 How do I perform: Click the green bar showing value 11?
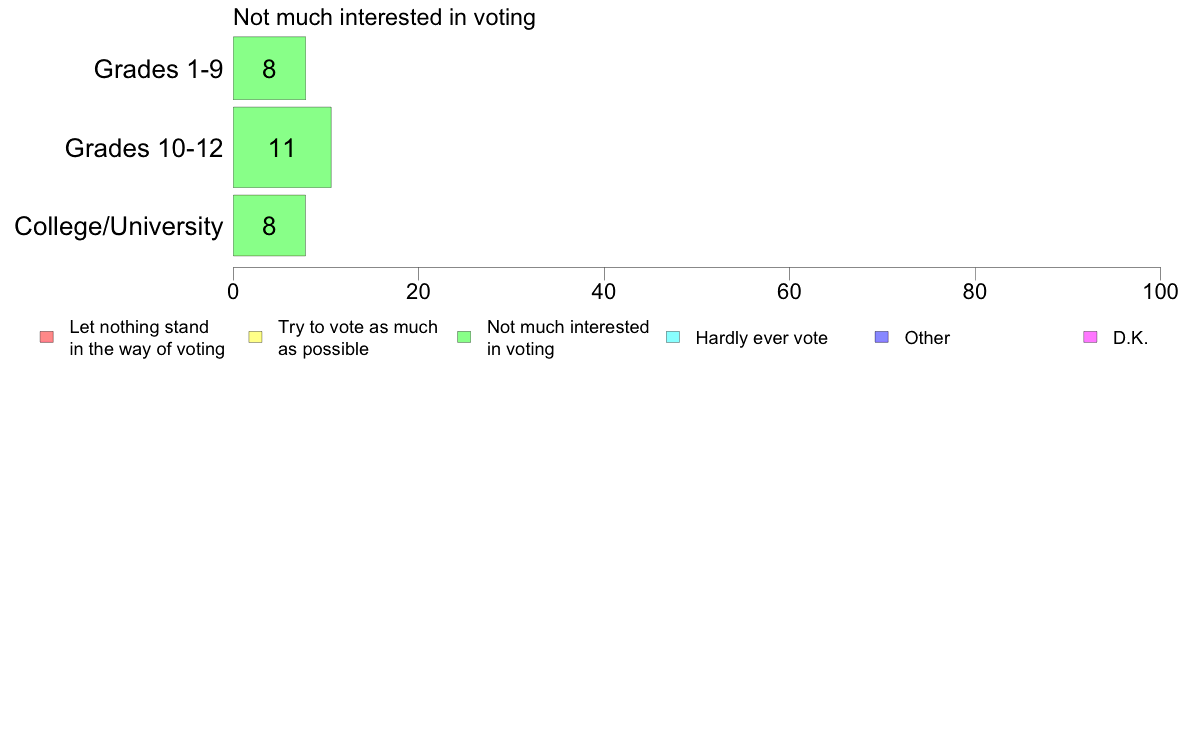[282, 147]
